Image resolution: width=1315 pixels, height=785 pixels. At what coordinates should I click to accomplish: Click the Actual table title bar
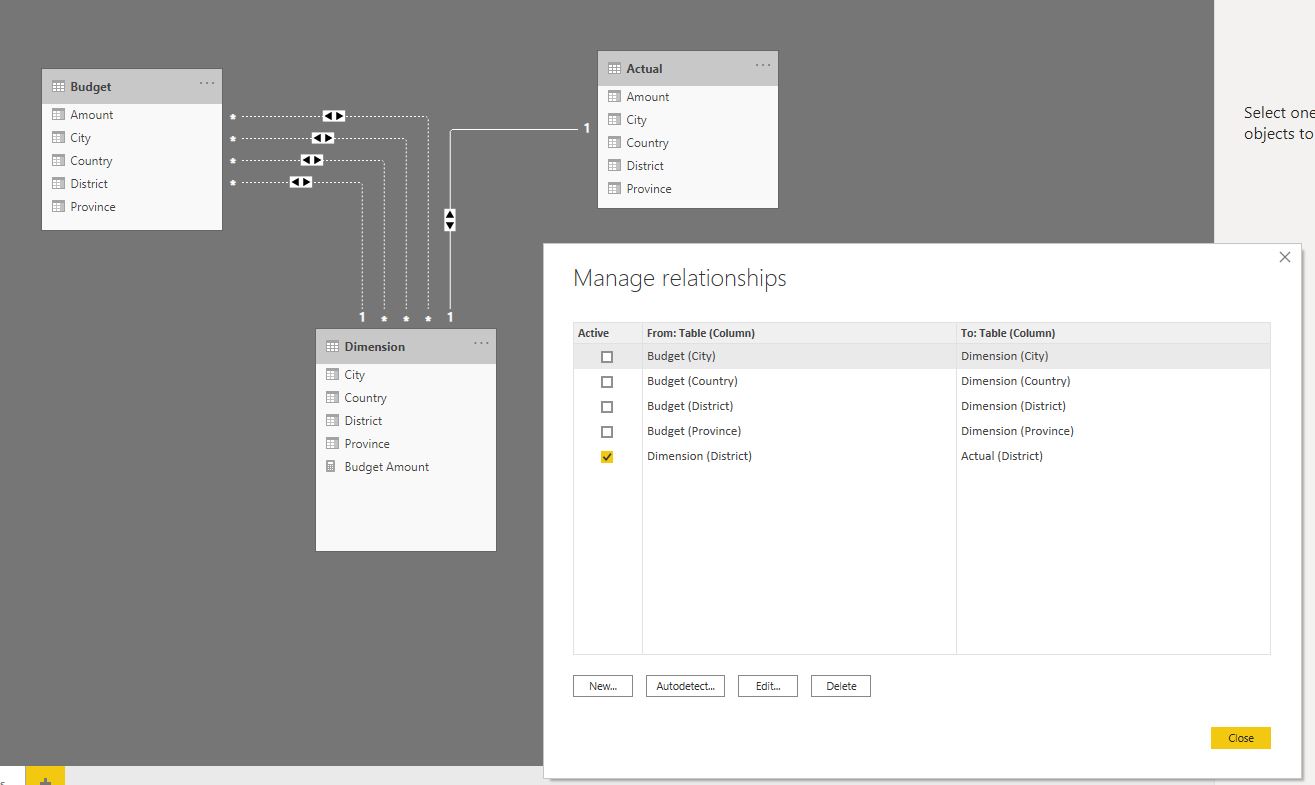tap(688, 69)
